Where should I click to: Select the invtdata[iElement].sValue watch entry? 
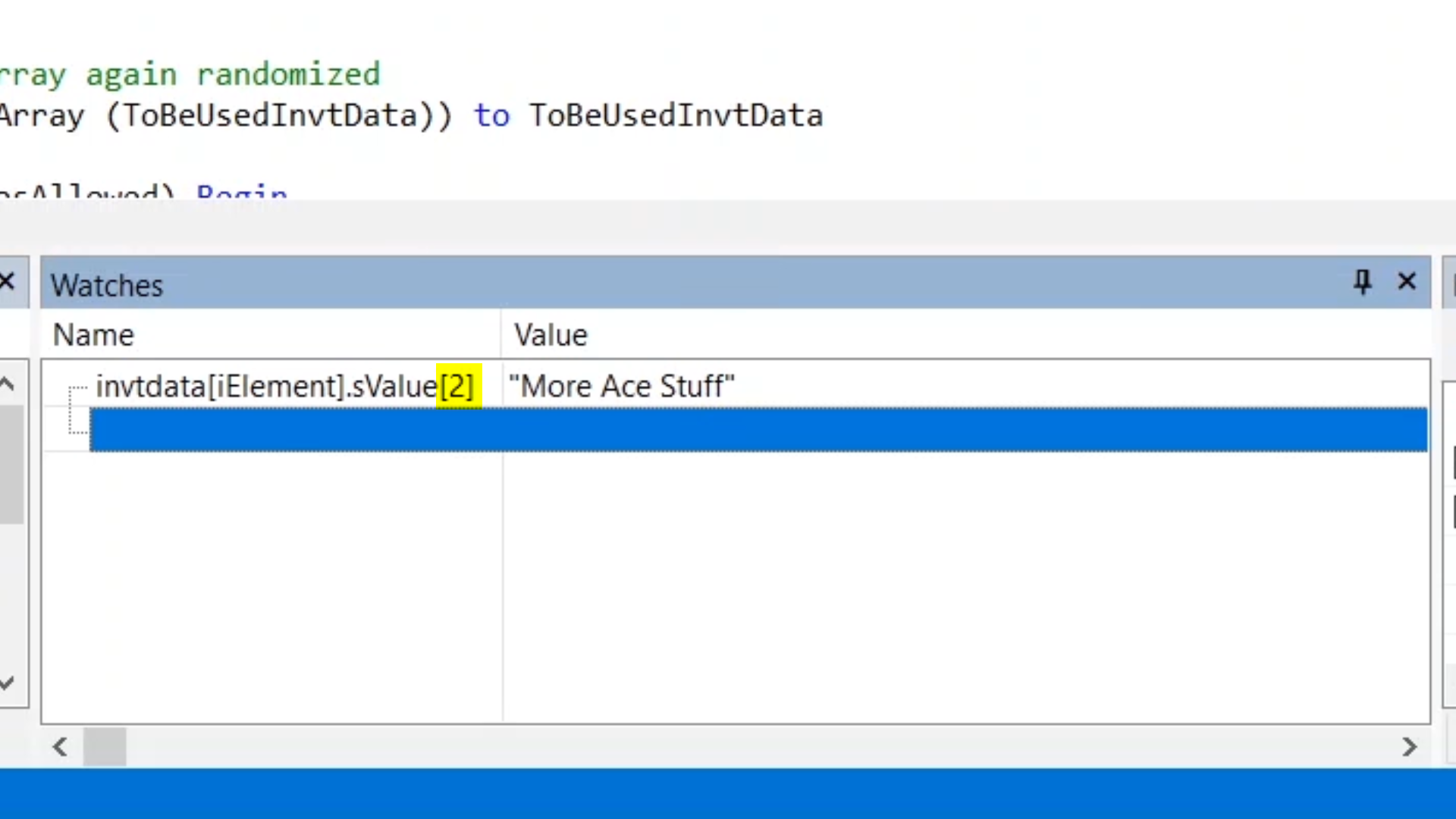pos(265,387)
